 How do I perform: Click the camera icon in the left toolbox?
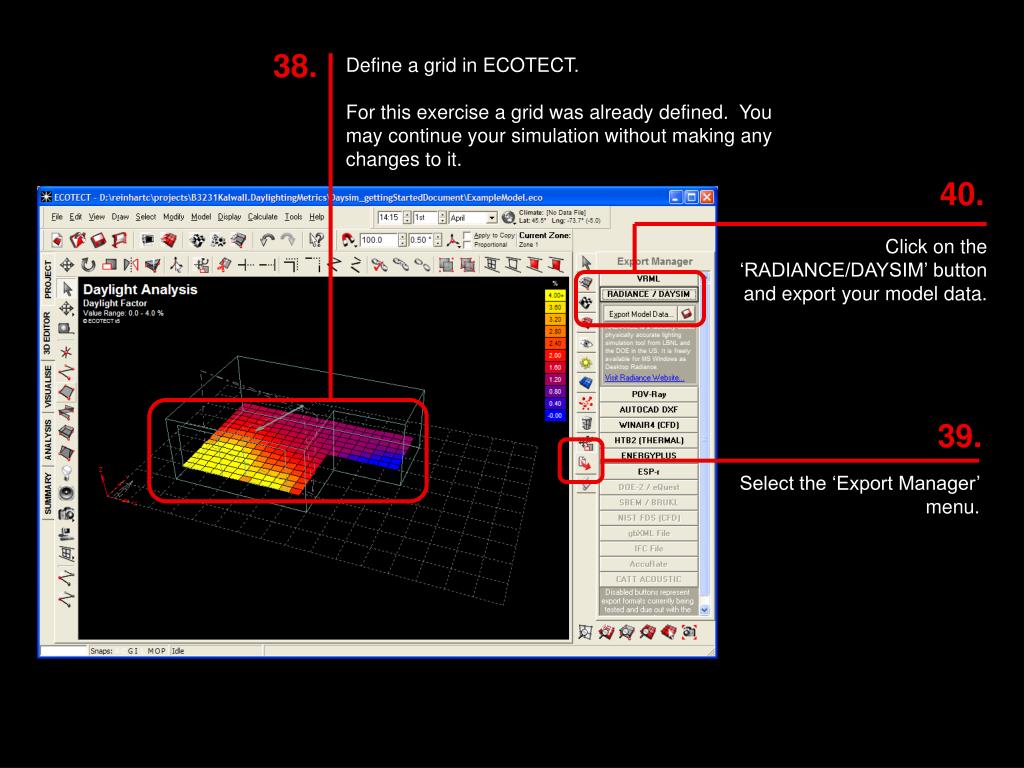(67, 514)
